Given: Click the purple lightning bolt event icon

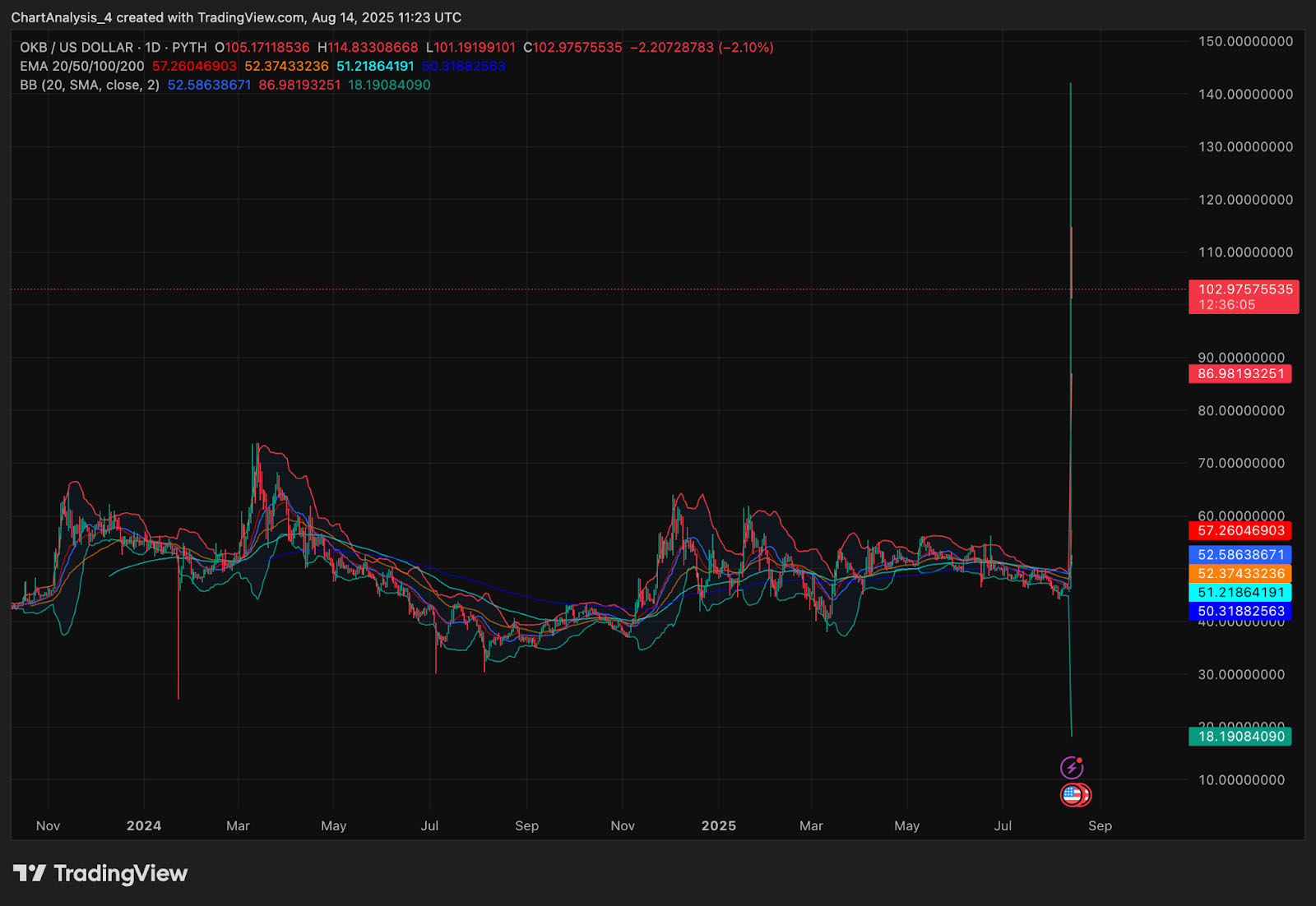Looking at the screenshot, I should [x=1071, y=768].
